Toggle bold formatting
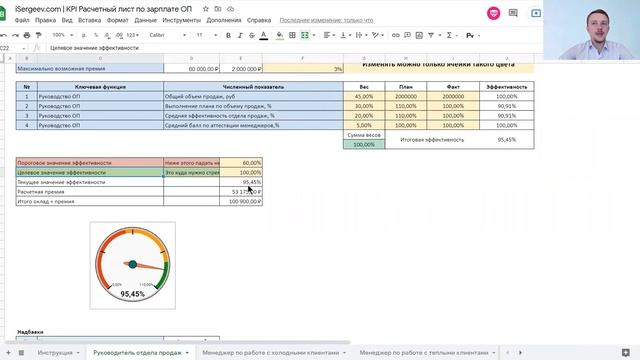The image size is (640, 360). (228, 36)
